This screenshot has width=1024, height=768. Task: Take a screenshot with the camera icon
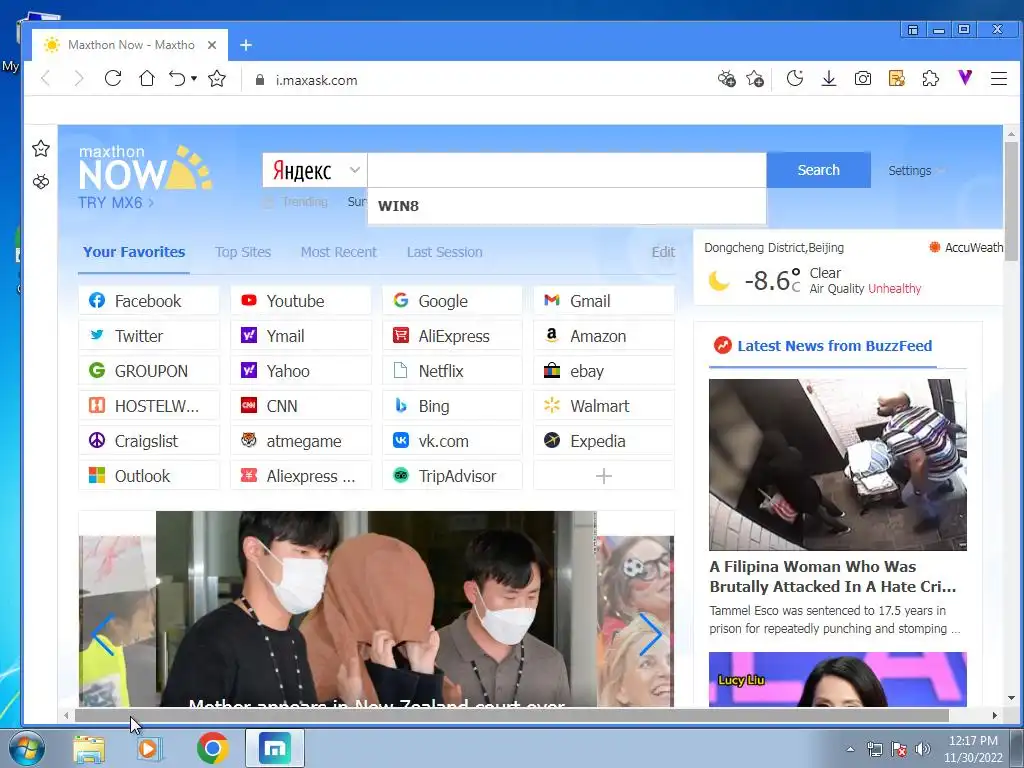(x=863, y=79)
